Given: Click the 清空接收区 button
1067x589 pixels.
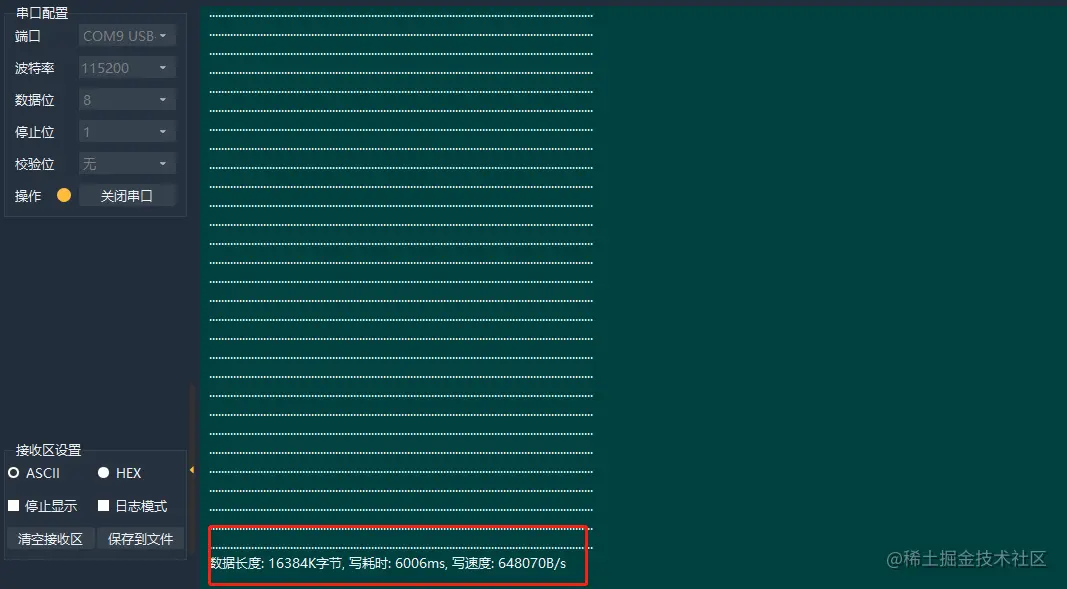Looking at the screenshot, I should (50, 539).
